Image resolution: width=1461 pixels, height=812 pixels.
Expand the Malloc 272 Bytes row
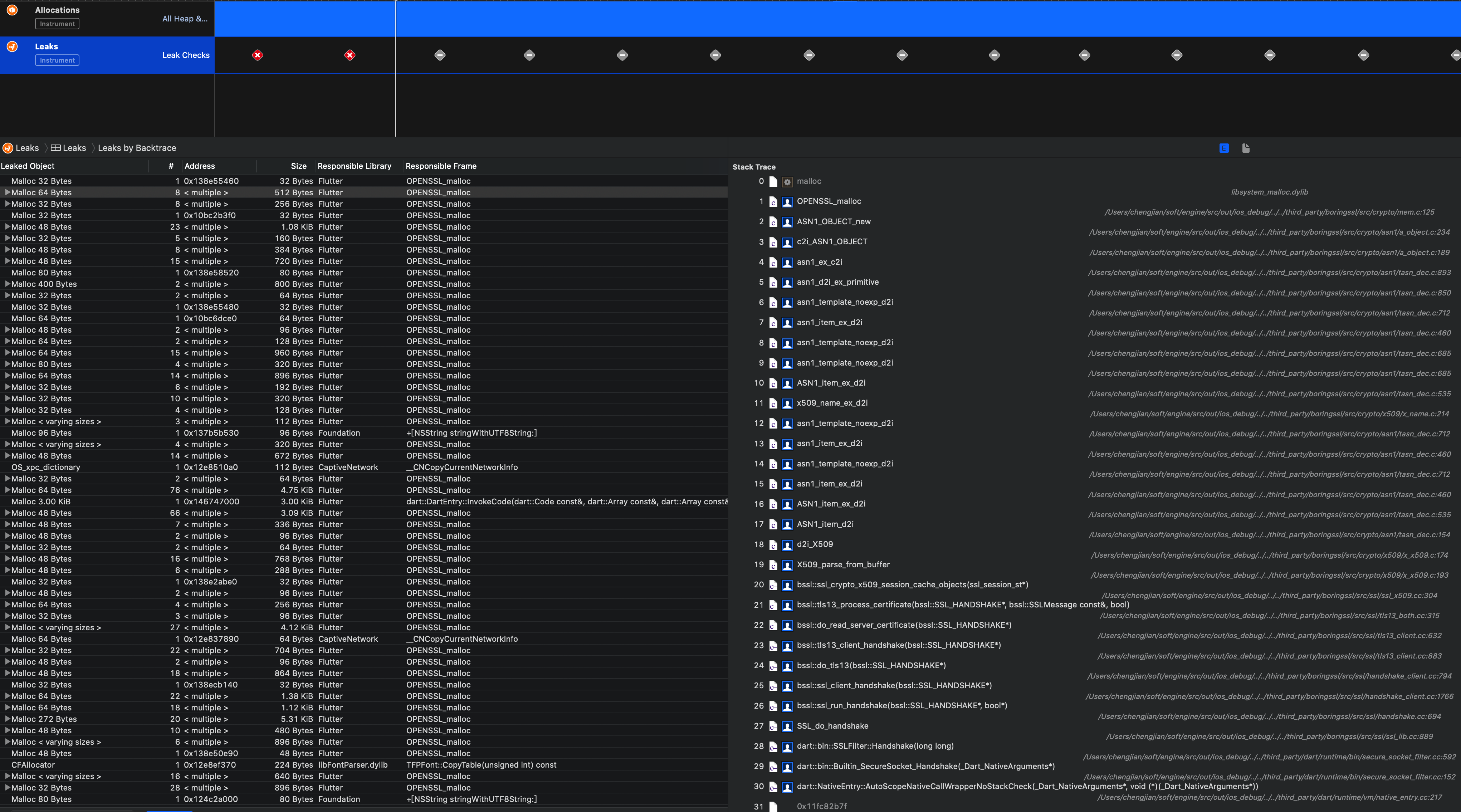(x=8, y=719)
